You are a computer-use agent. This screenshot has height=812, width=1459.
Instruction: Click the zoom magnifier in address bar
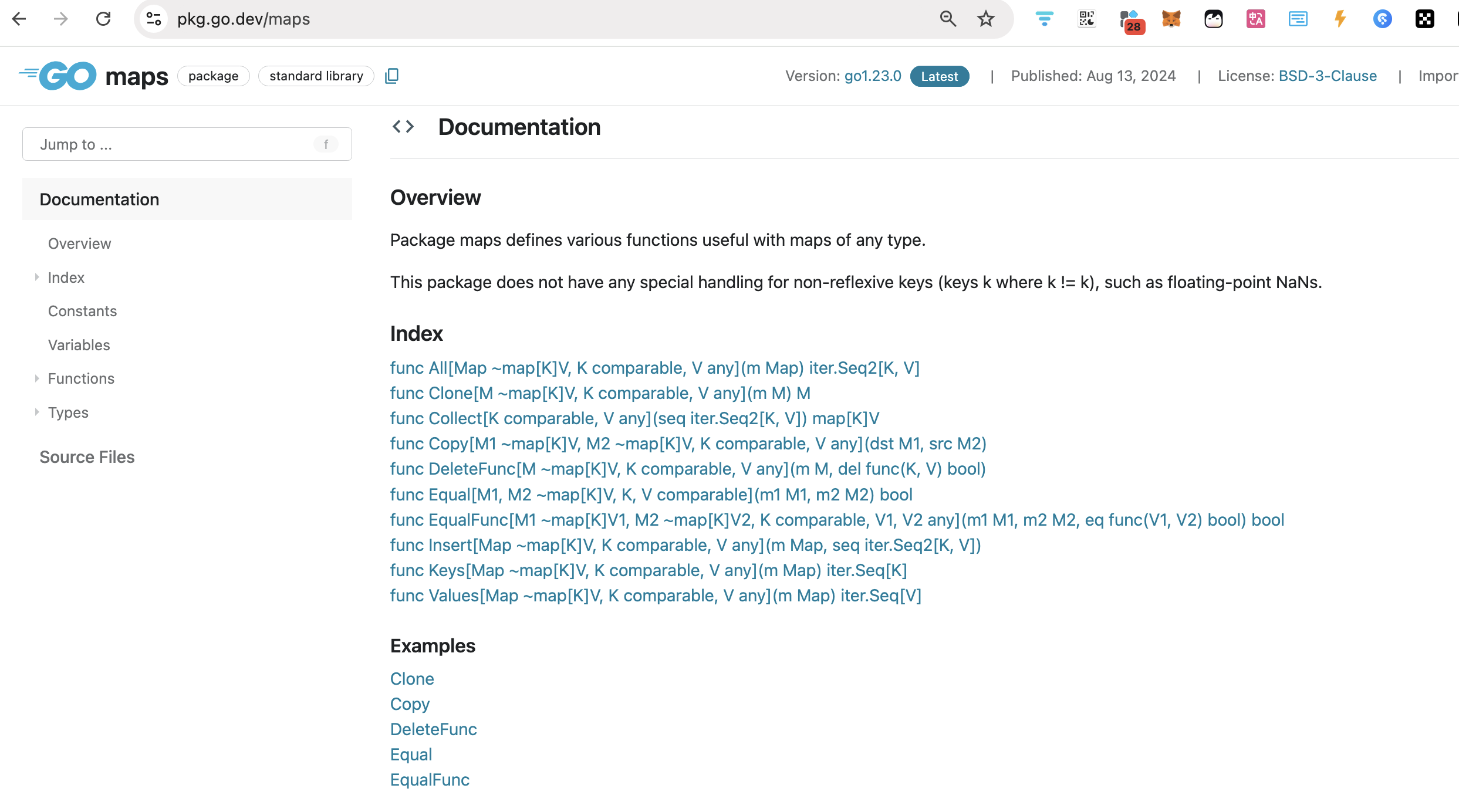(948, 19)
